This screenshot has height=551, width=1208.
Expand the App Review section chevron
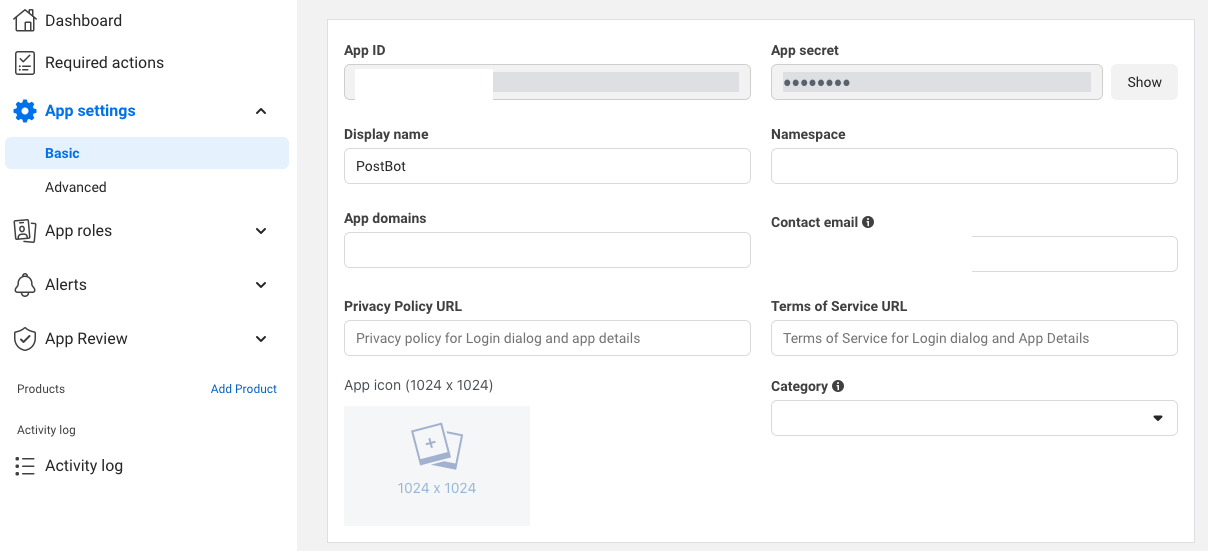(261, 339)
